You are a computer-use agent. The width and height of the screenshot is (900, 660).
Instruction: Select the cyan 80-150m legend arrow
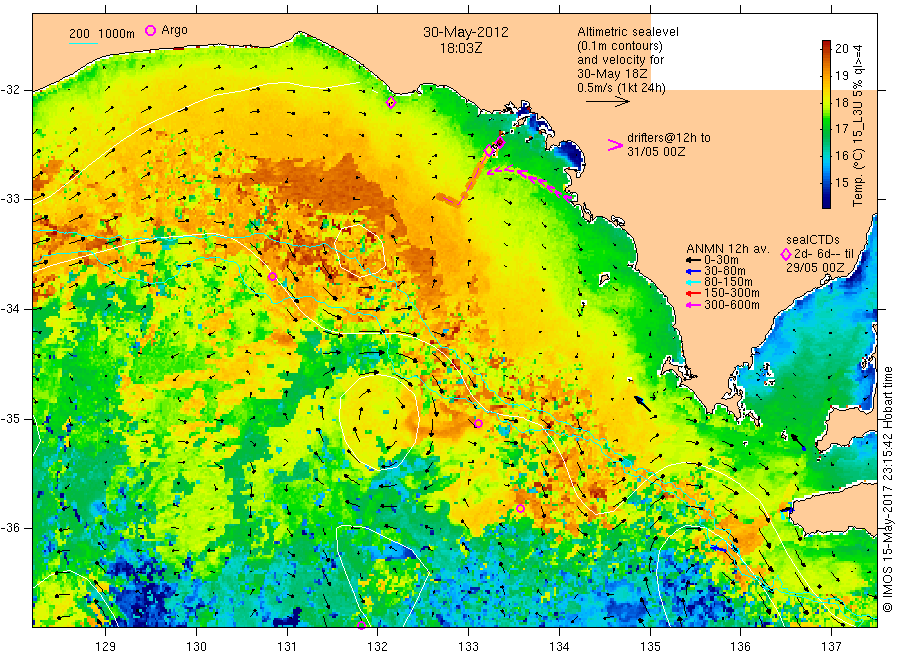693,282
